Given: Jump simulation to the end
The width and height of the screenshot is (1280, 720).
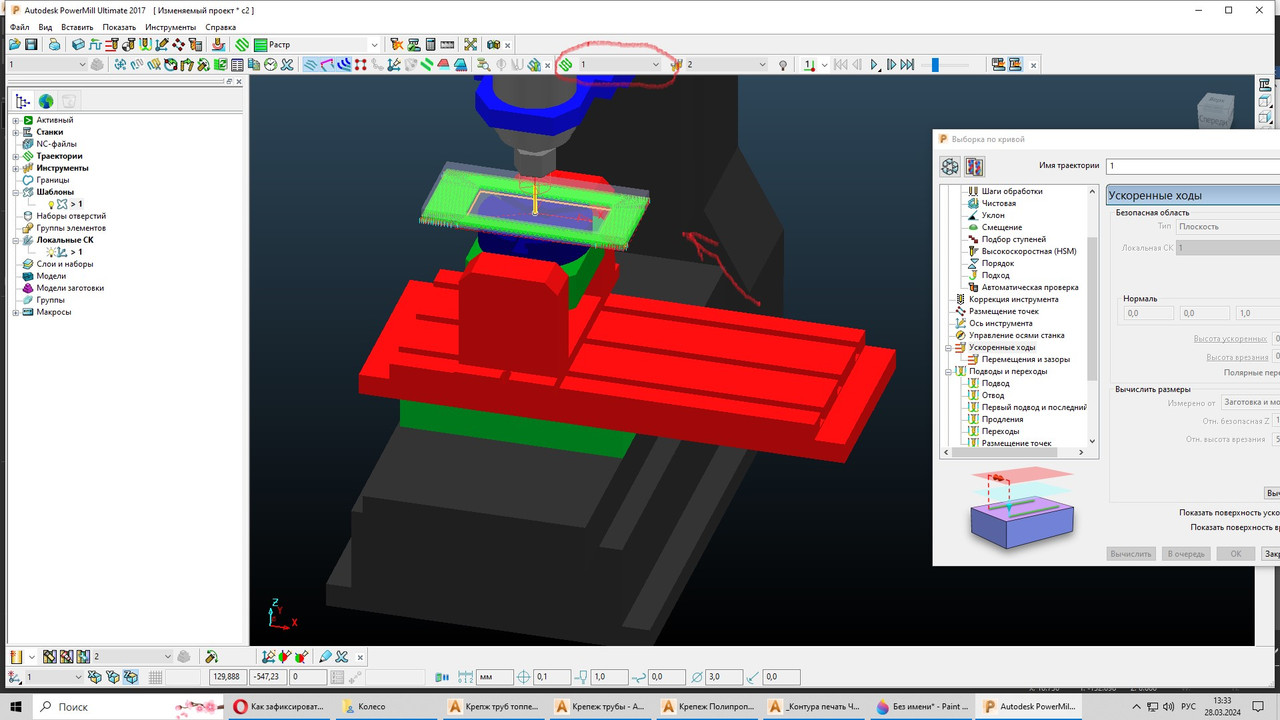Looking at the screenshot, I should (x=907, y=64).
